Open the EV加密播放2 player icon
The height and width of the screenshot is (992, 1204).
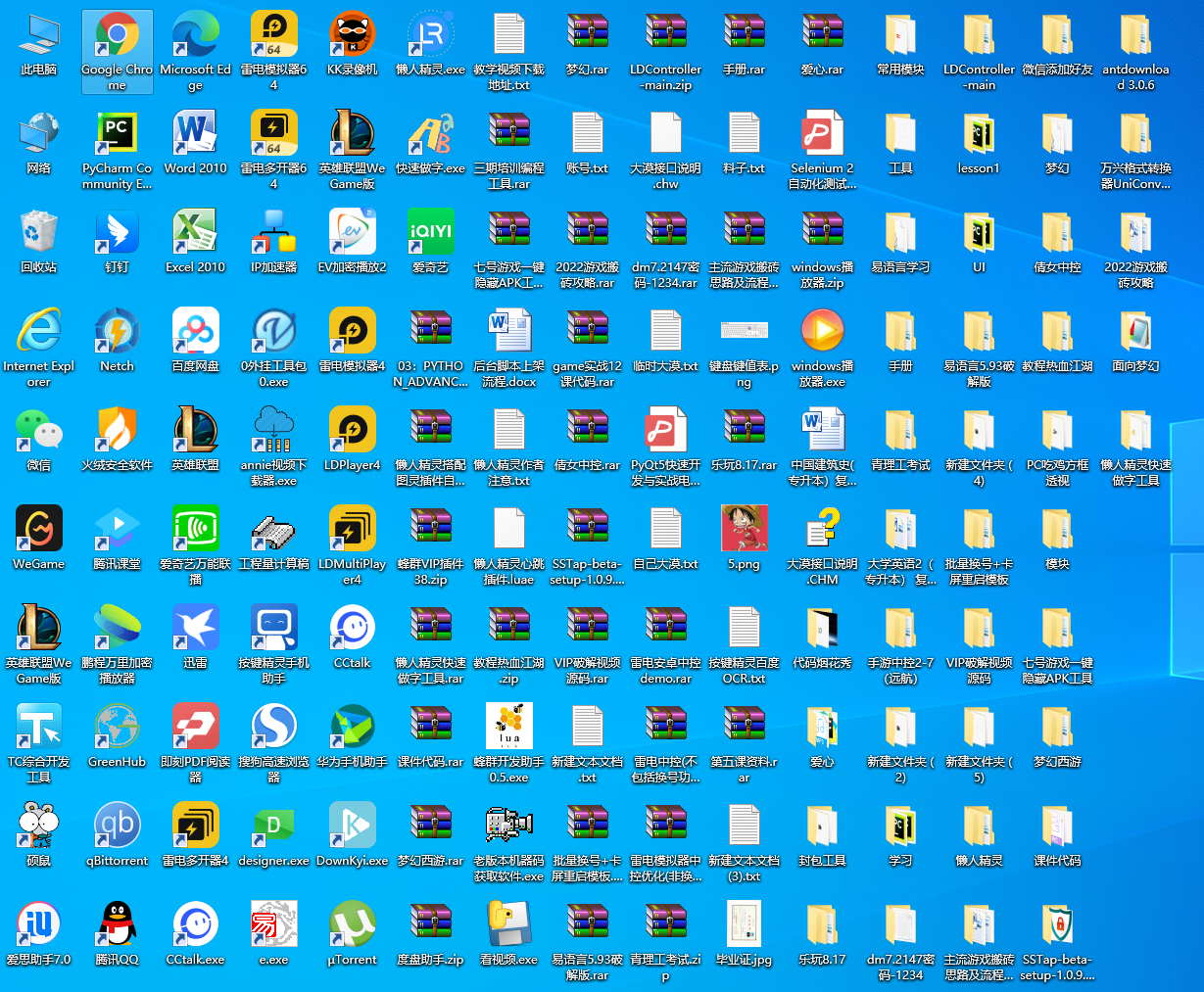353,243
